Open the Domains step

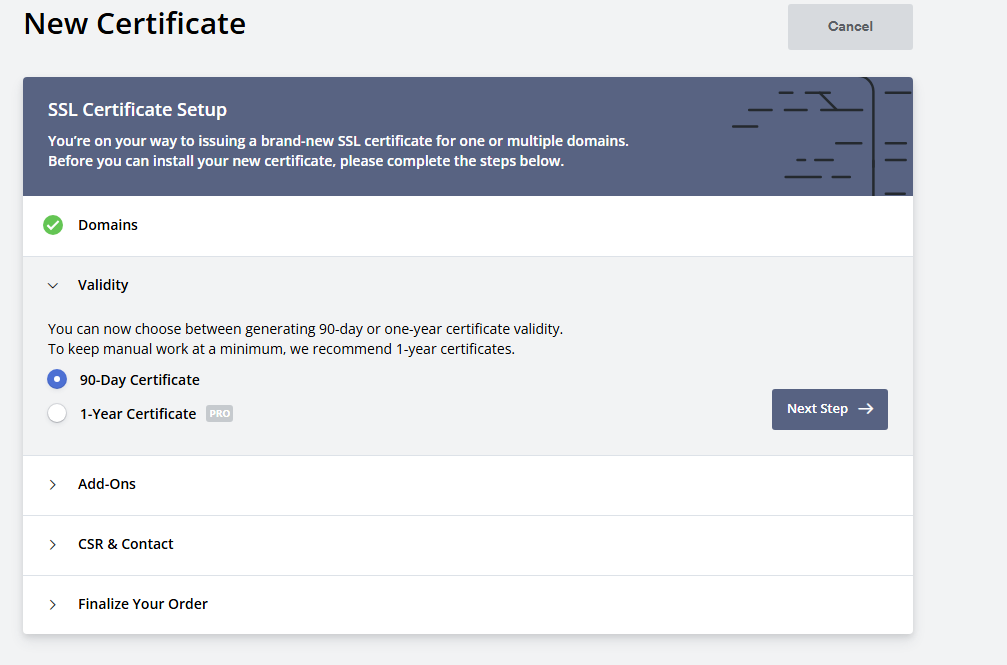[108, 225]
